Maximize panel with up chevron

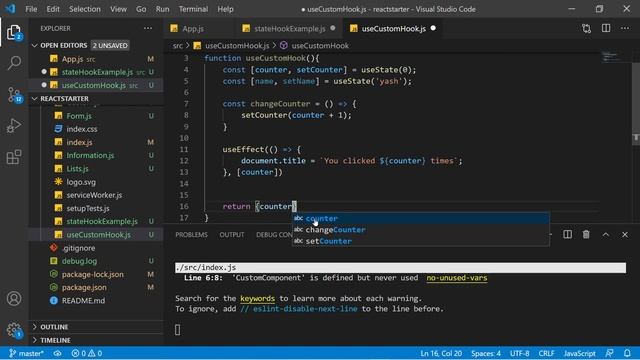[606, 234]
